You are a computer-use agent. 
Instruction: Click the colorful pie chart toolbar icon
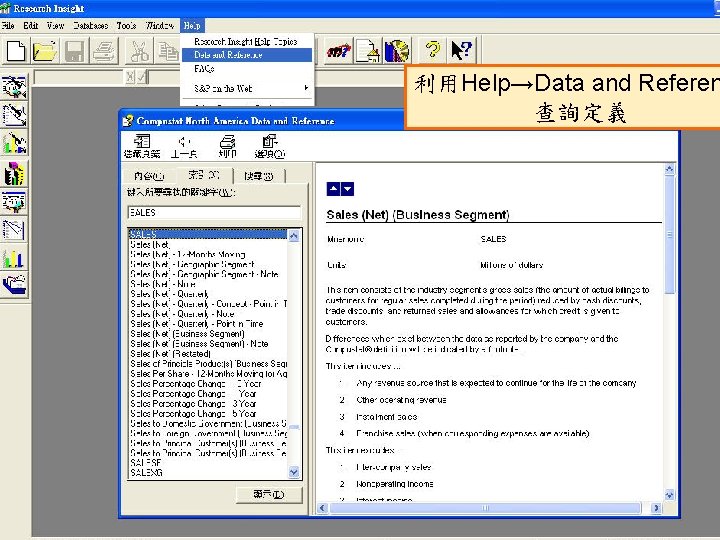(x=397, y=50)
